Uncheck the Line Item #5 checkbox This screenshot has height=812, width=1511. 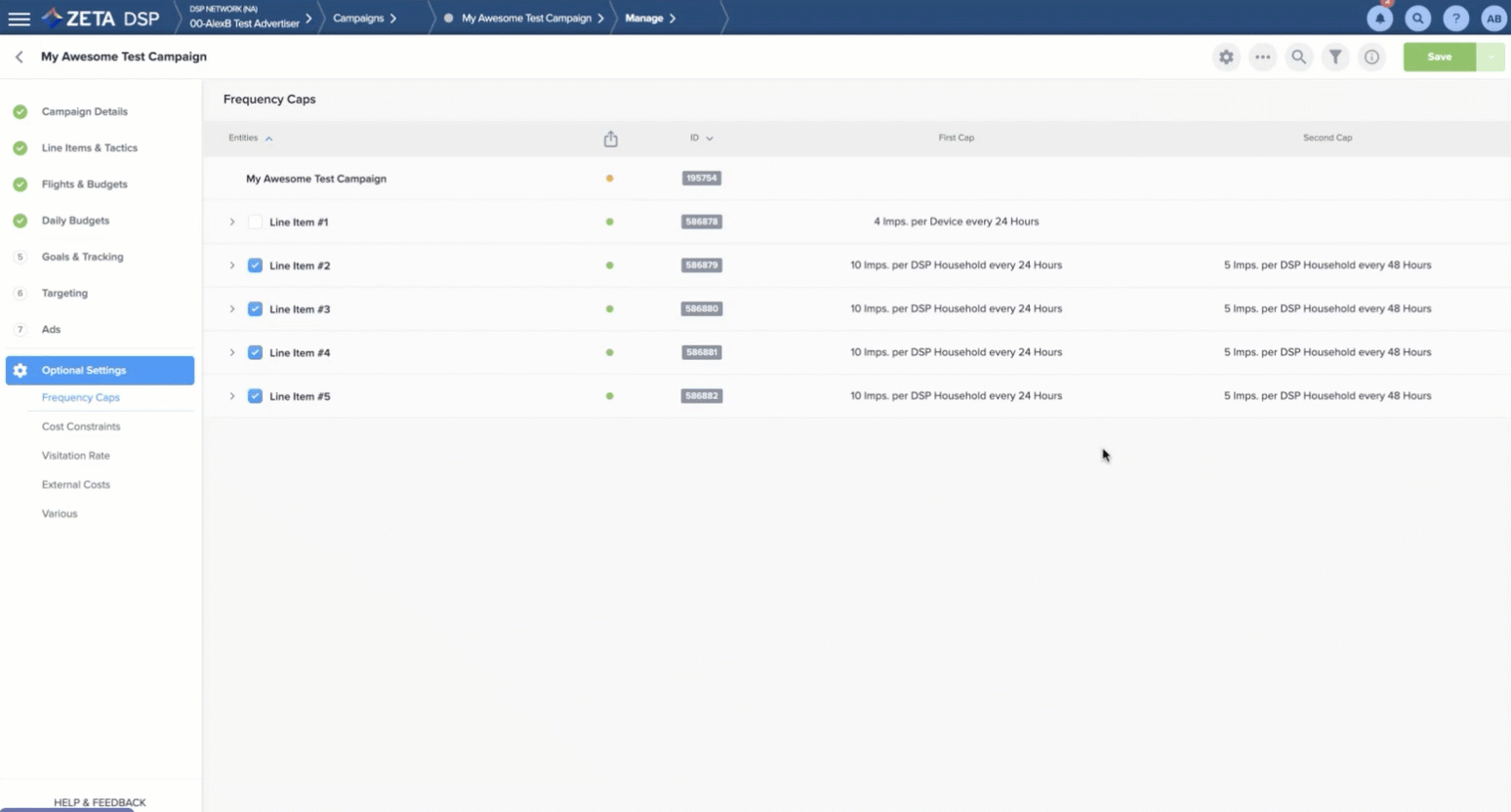pos(255,396)
